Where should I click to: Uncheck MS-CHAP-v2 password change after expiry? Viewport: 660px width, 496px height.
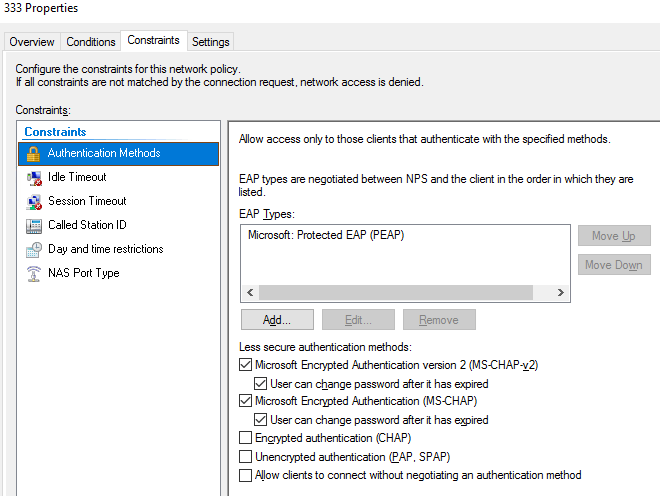point(261,384)
